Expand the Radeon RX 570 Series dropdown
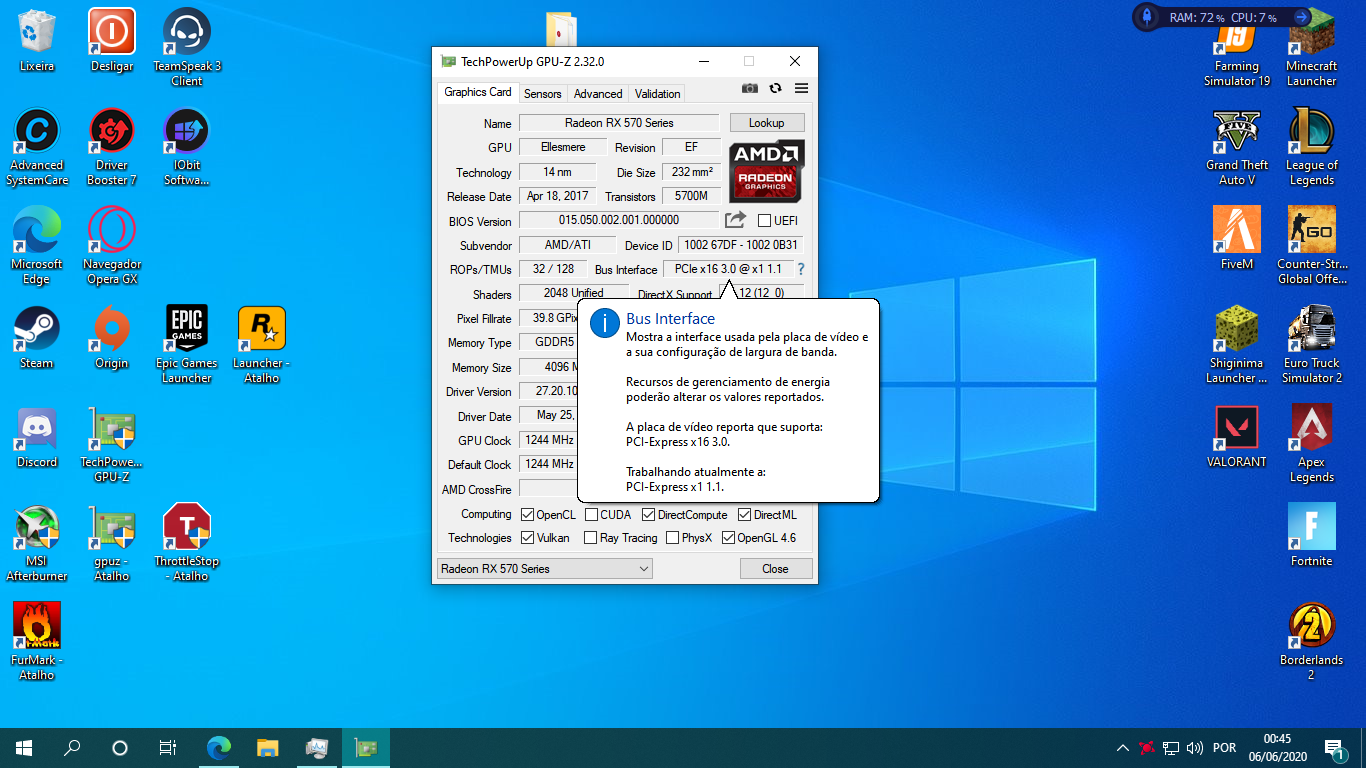Screen dimensions: 1366x768 pos(544,569)
